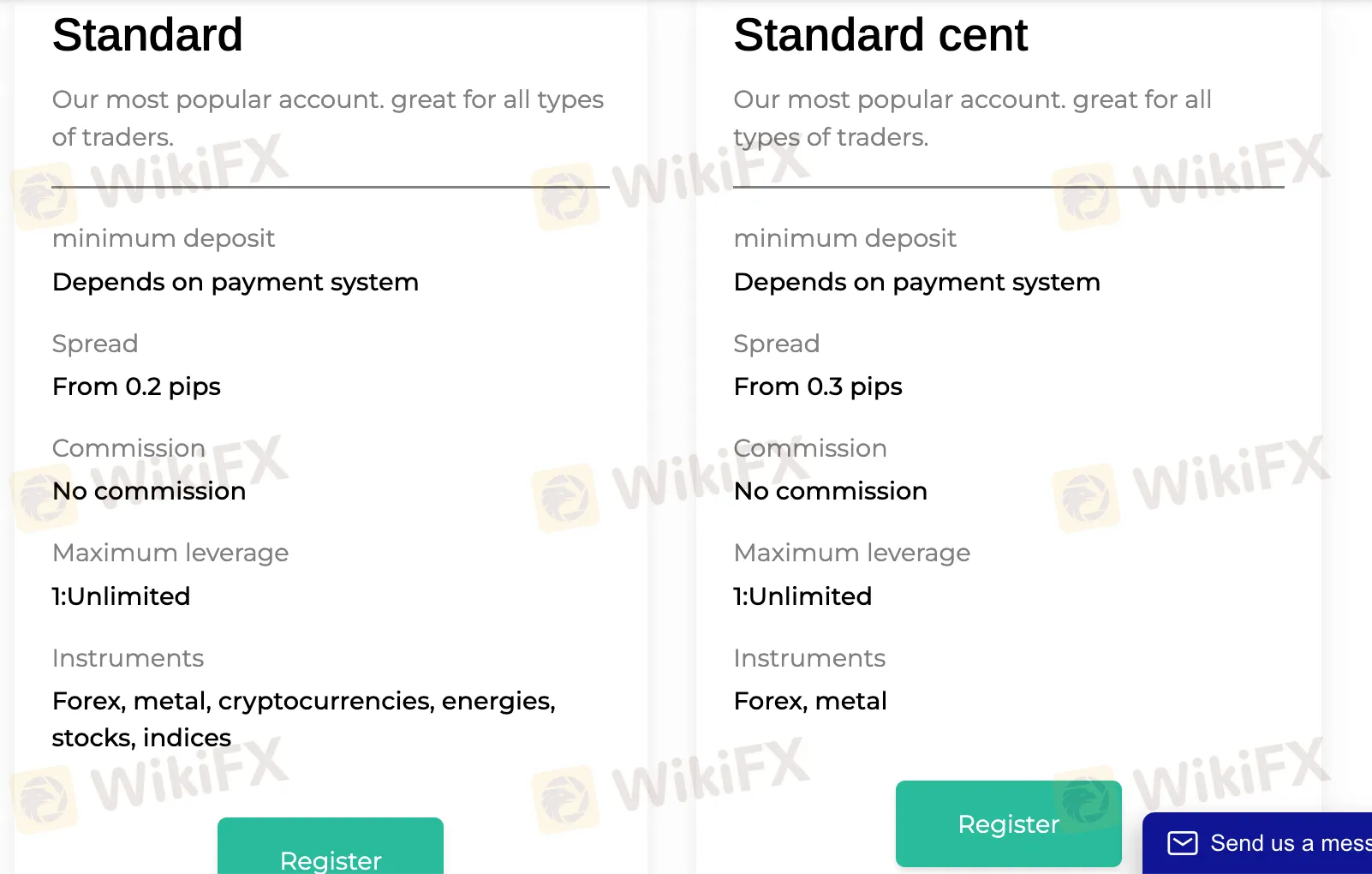Click Register under the Standard account
The height and width of the screenshot is (874, 1372).
331,858
